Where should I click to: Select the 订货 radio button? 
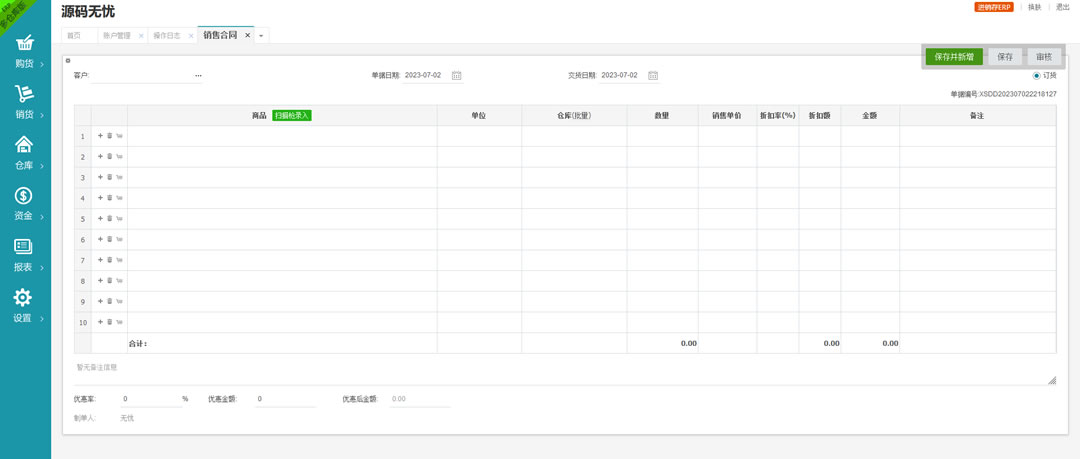click(x=1036, y=75)
